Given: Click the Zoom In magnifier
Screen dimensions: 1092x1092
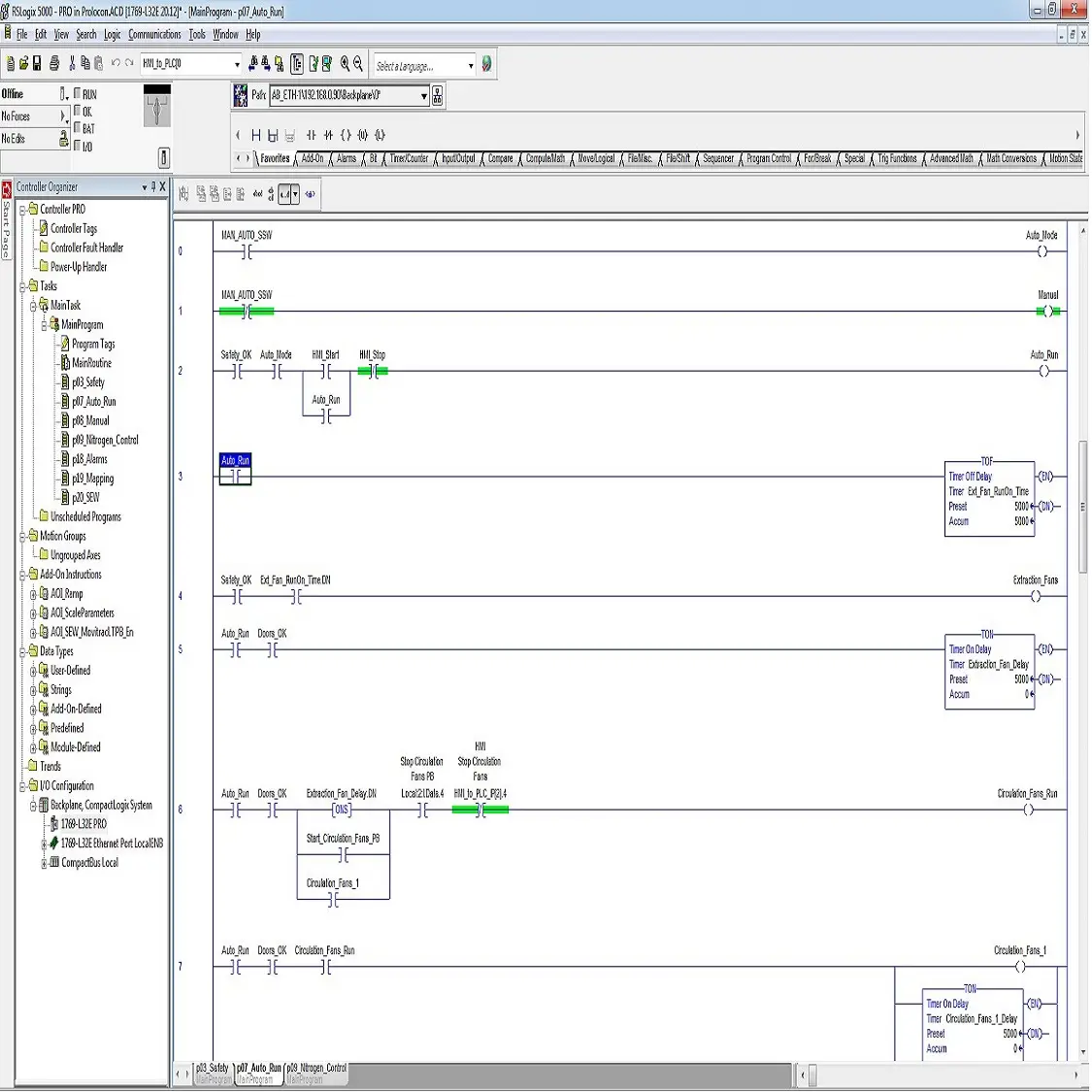Looking at the screenshot, I should point(345,64).
